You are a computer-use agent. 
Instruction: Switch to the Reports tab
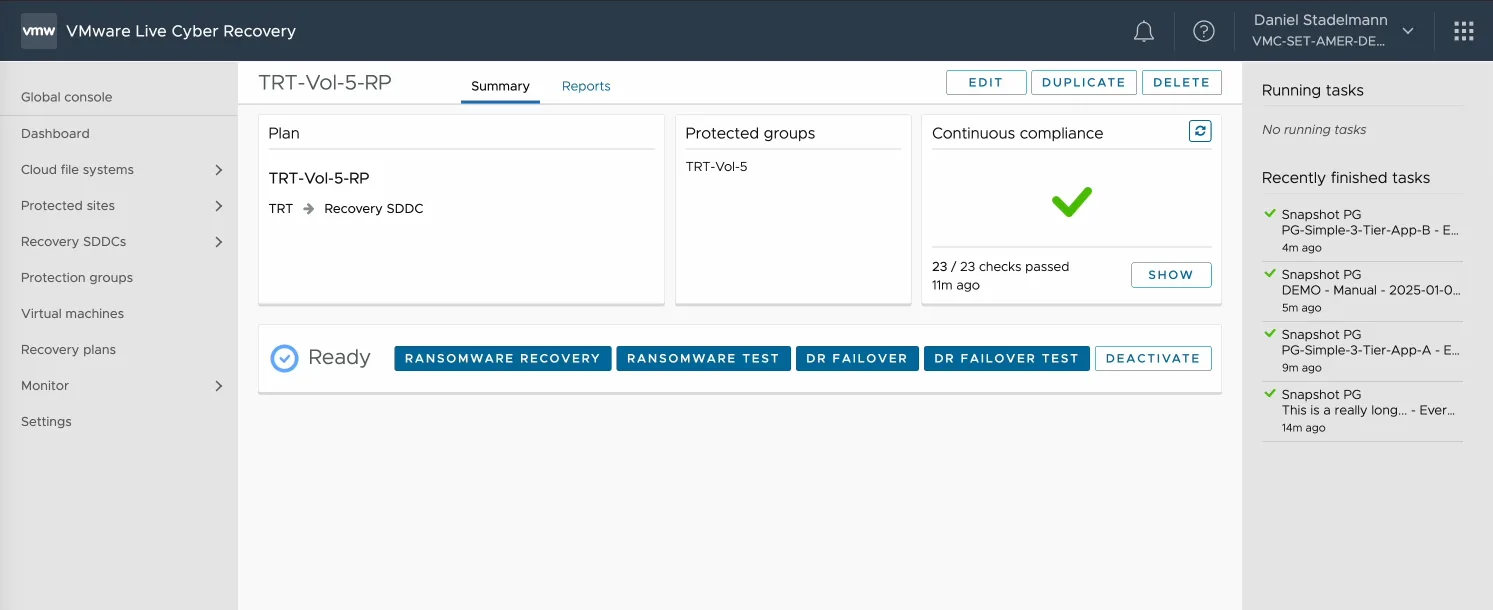(586, 86)
